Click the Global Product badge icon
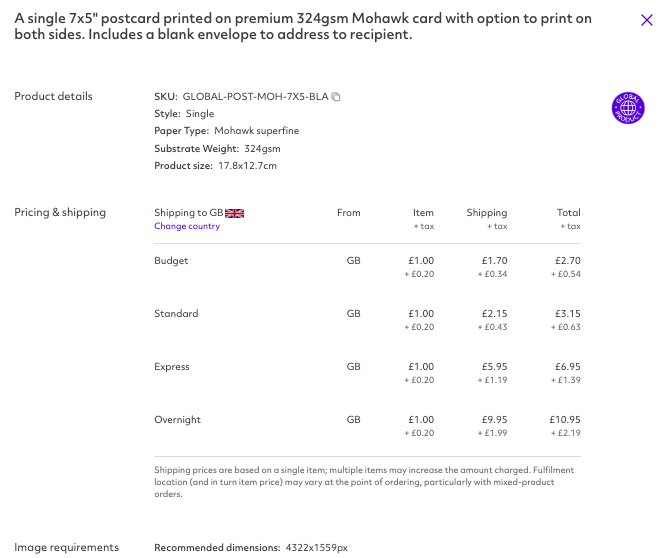Viewport: 670px width, 558px height. pyautogui.click(x=628, y=108)
